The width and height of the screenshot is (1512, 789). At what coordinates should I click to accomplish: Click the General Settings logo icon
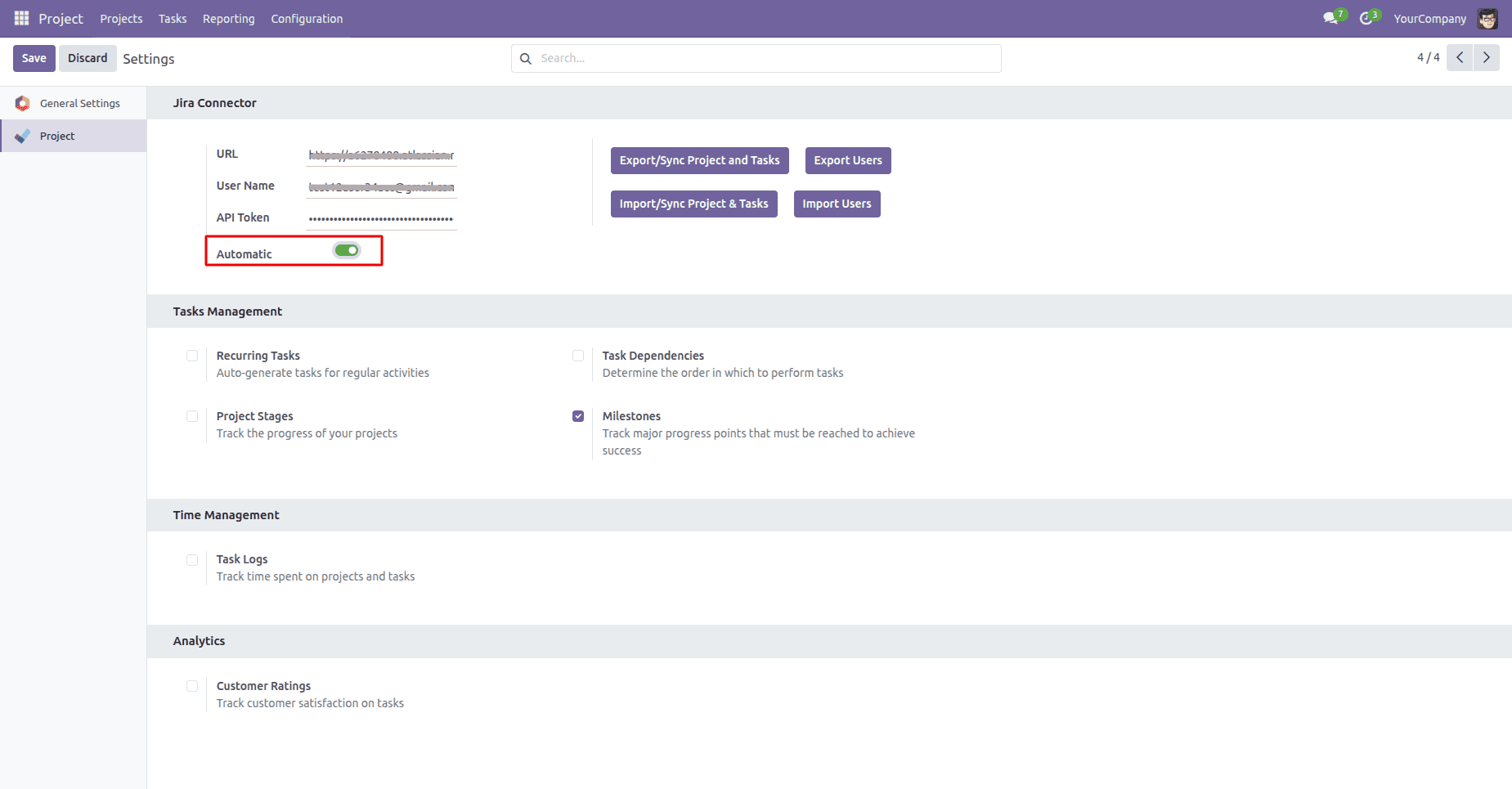pos(22,103)
